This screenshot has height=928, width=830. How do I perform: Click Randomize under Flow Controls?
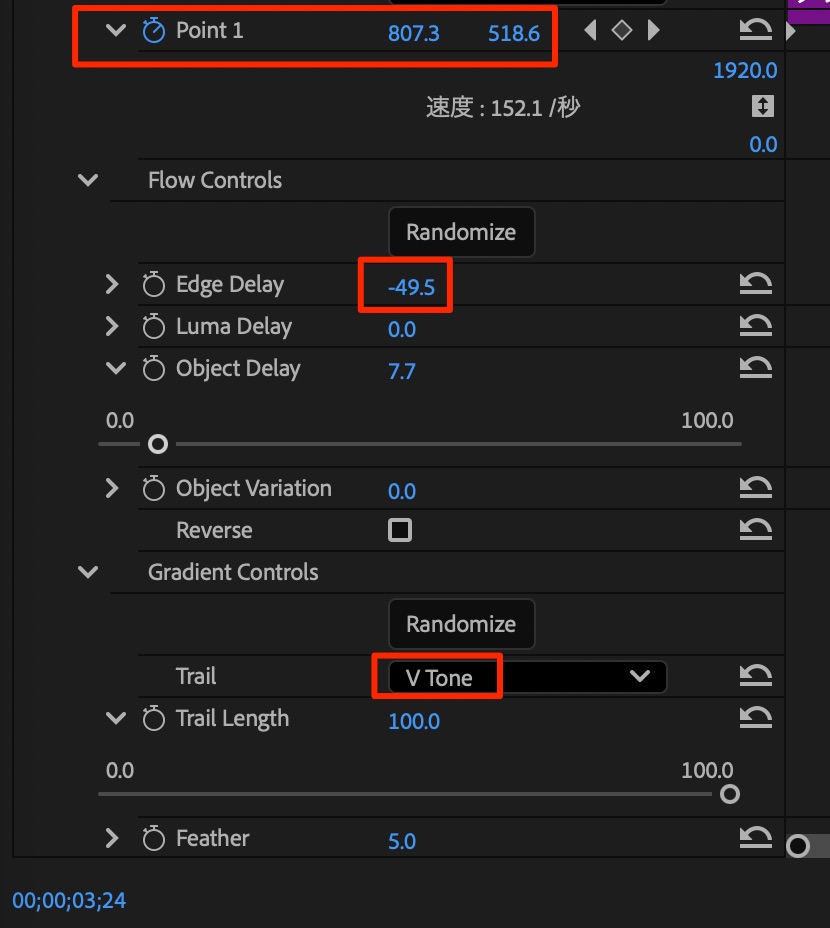click(x=461, y=232)
